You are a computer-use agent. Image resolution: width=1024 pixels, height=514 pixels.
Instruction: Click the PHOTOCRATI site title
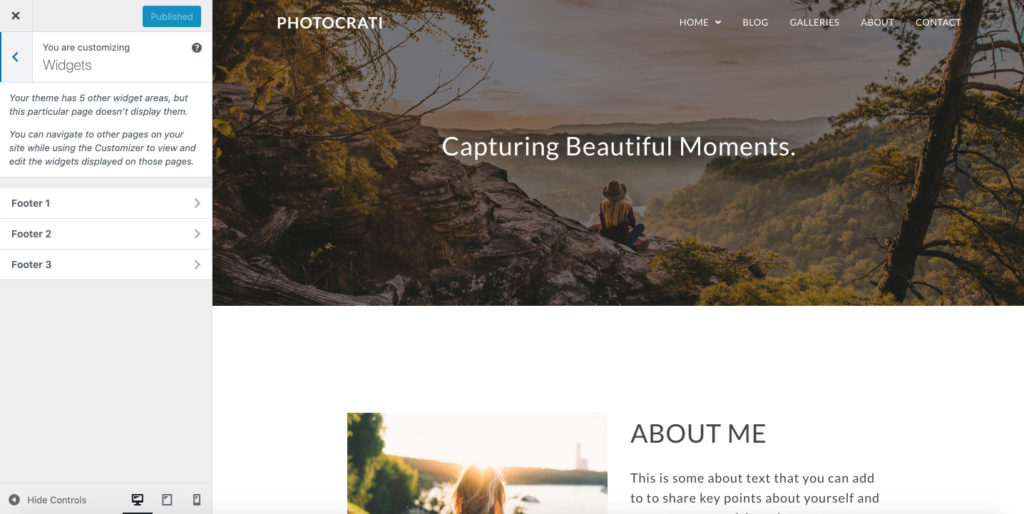click(330, 23)
